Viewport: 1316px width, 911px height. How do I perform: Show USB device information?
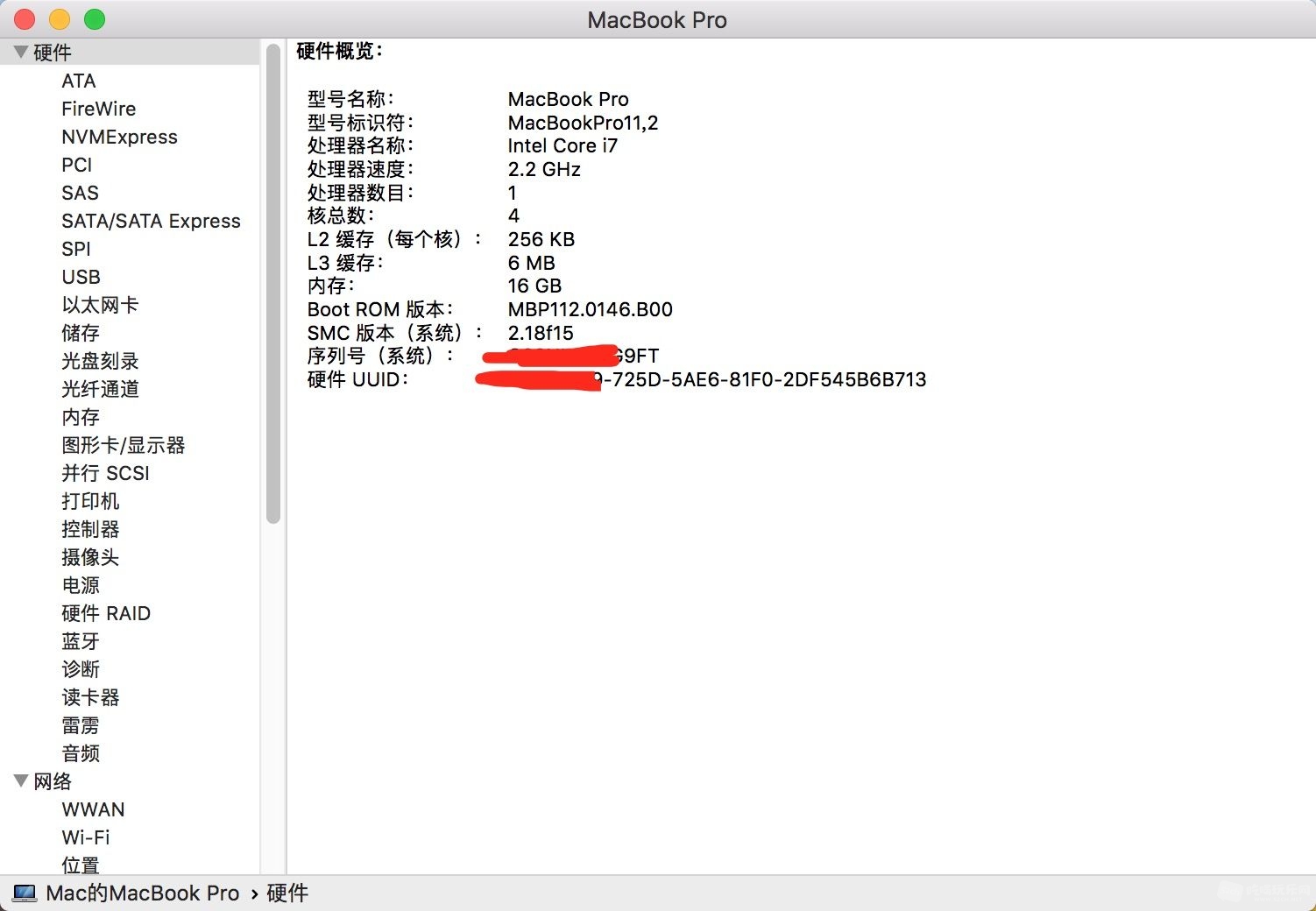tap(81, 277)
